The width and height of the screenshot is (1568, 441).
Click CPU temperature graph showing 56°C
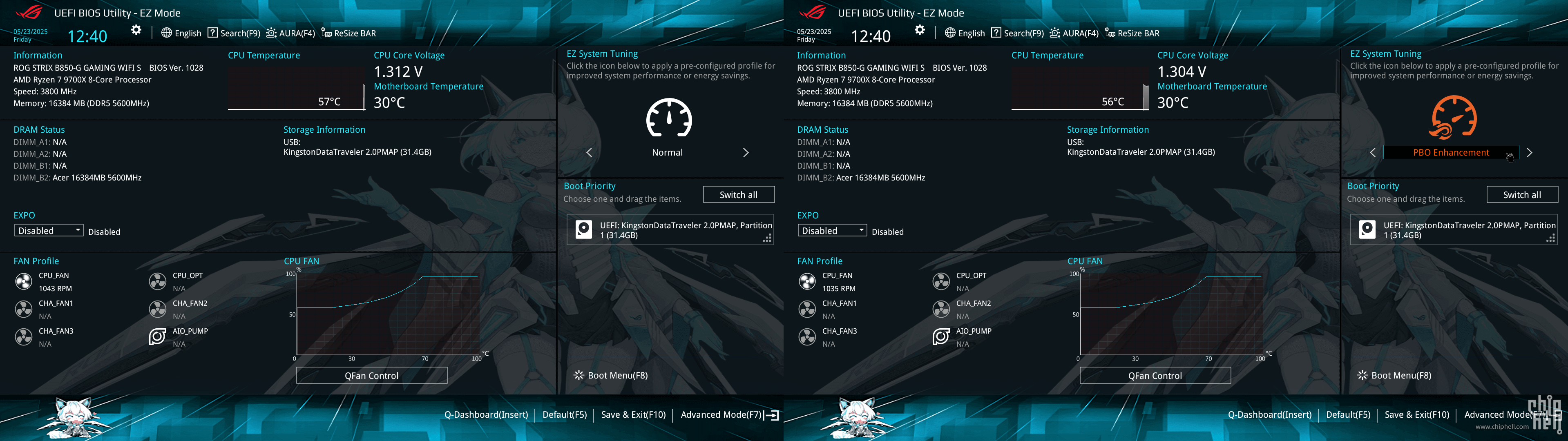(1080, 88)
